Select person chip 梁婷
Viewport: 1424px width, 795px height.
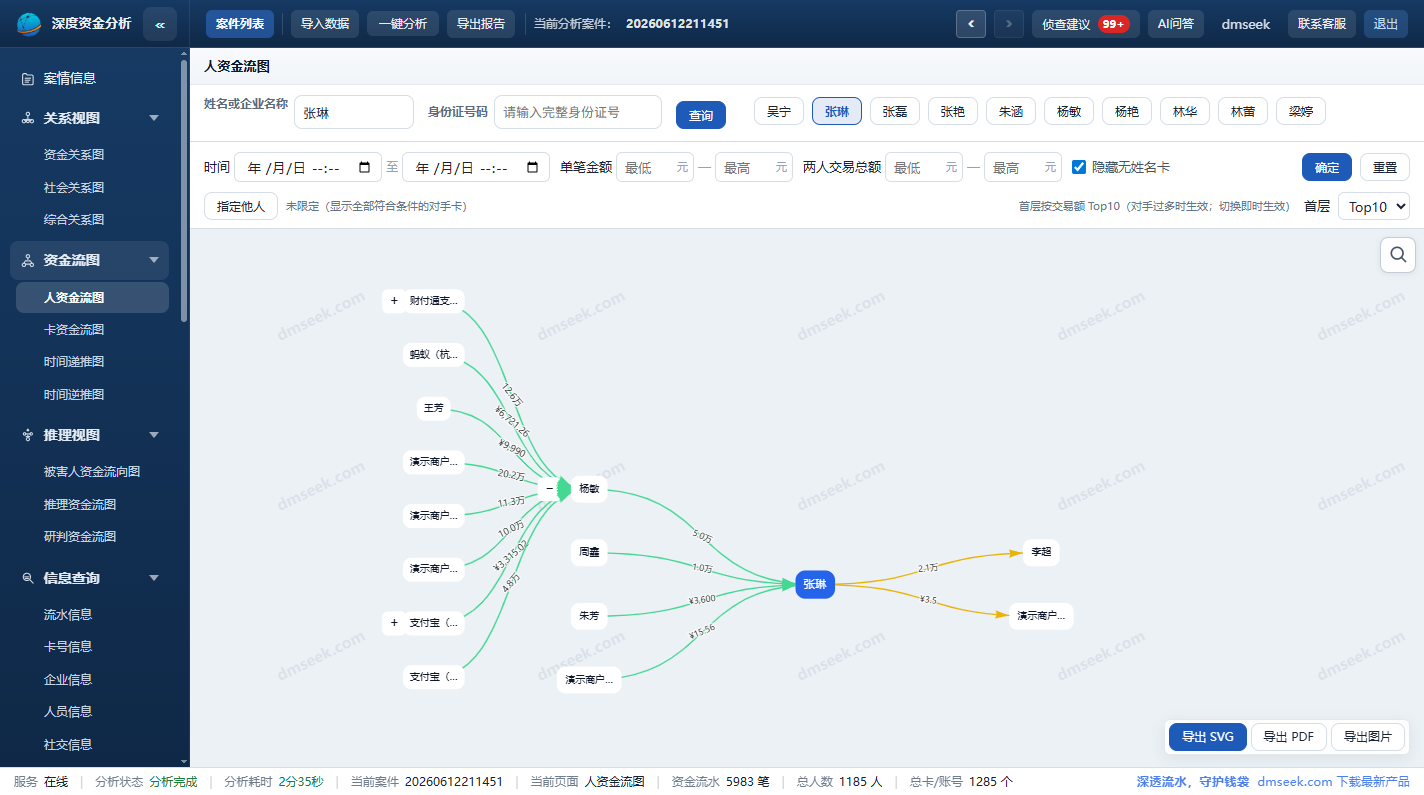(1301, 111)
